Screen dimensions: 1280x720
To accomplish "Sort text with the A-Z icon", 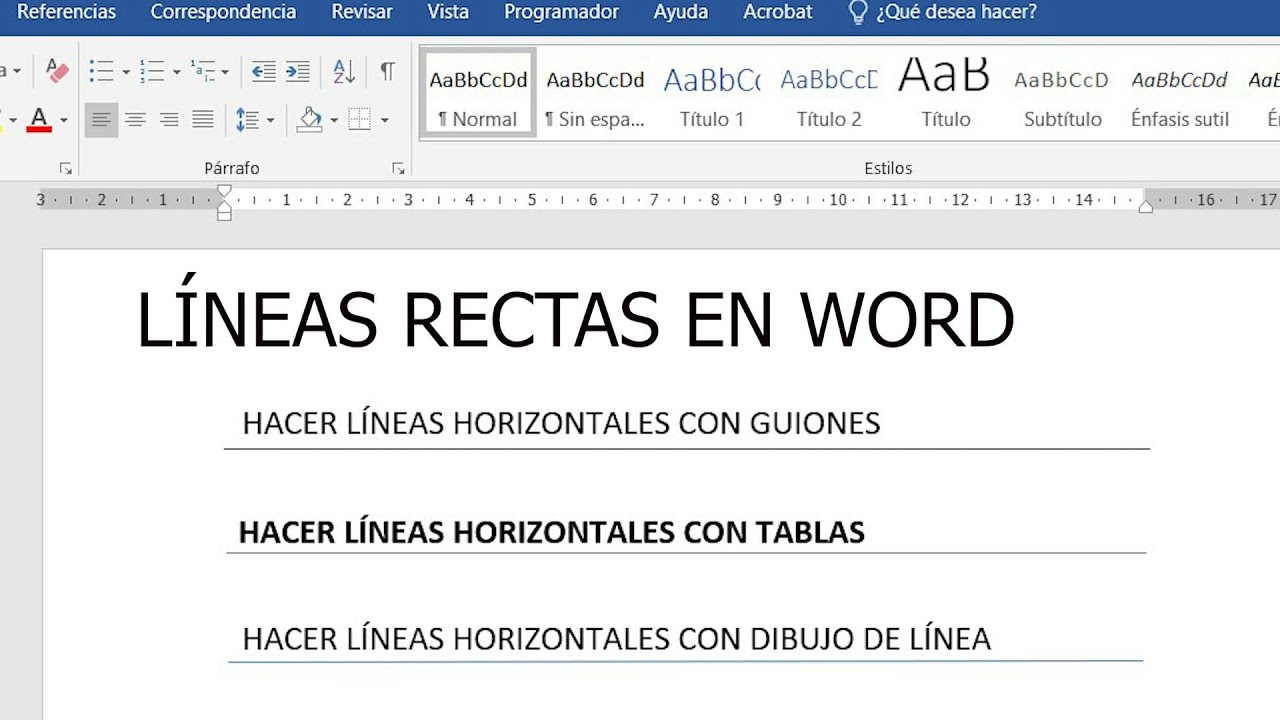I will [344, 72].
